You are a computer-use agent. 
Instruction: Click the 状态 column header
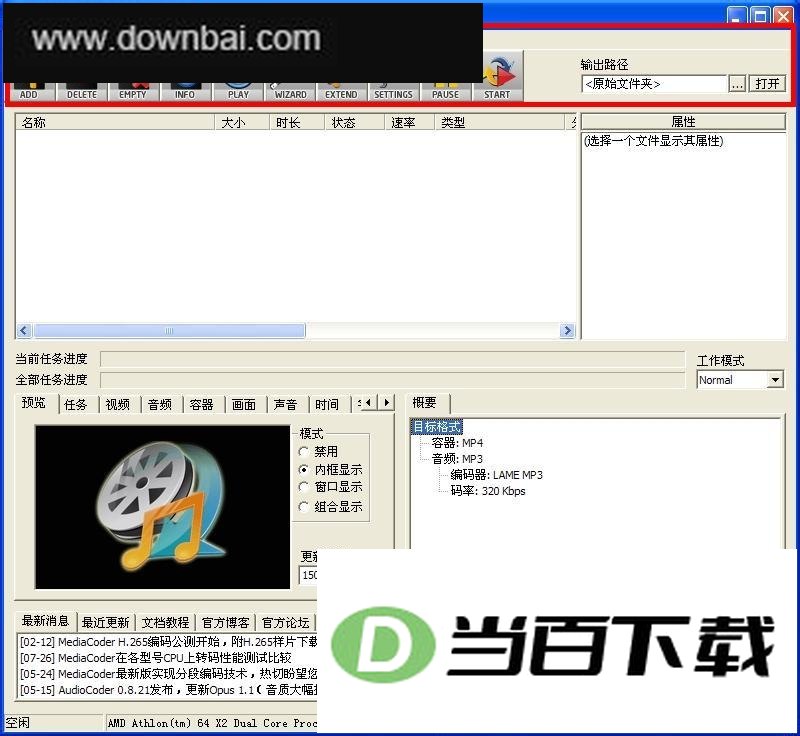click(354, 122)
